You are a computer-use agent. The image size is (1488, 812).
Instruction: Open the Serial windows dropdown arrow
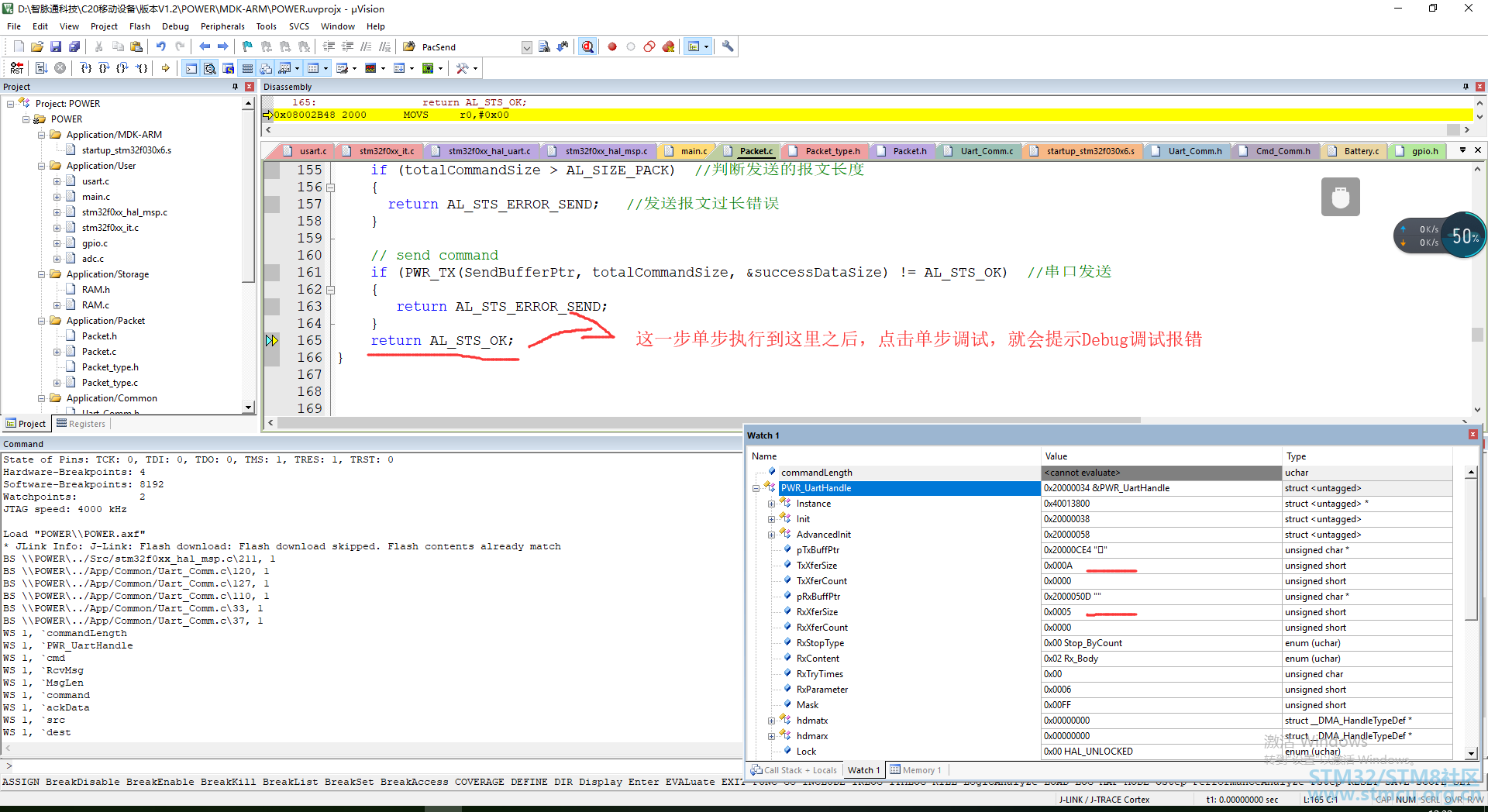(355, 68)
